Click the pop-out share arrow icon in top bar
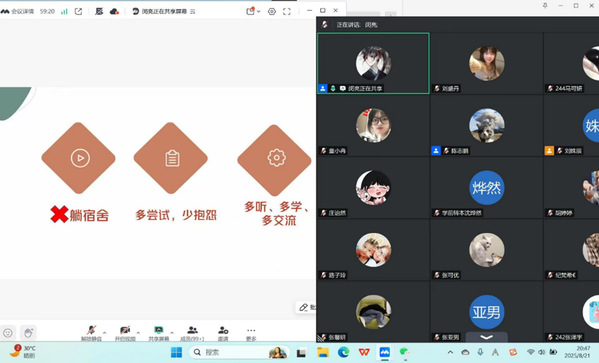599x363 pixels. click(x=78, y=11)
